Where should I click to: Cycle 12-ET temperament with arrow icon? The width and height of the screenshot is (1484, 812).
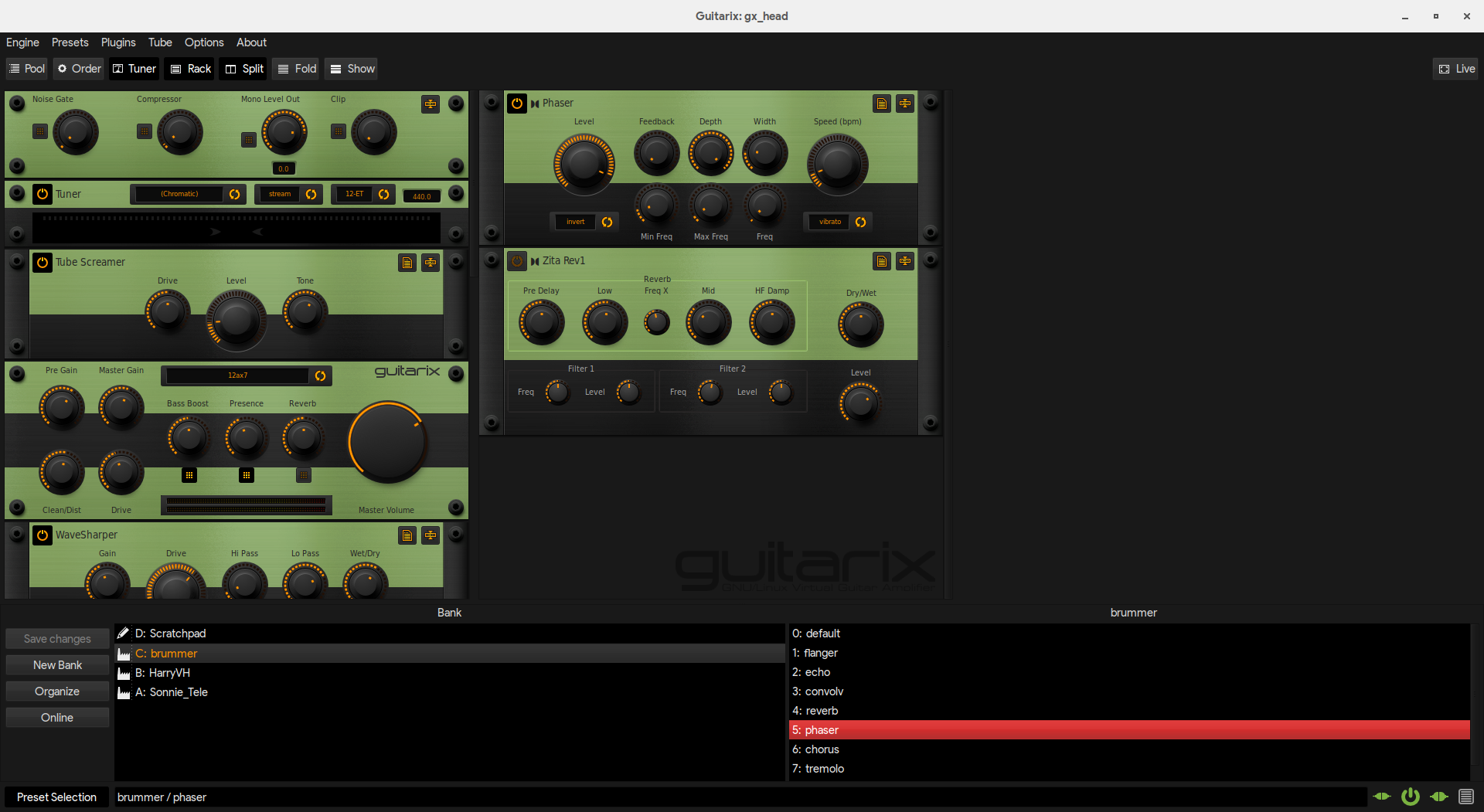tap(384, 194)
